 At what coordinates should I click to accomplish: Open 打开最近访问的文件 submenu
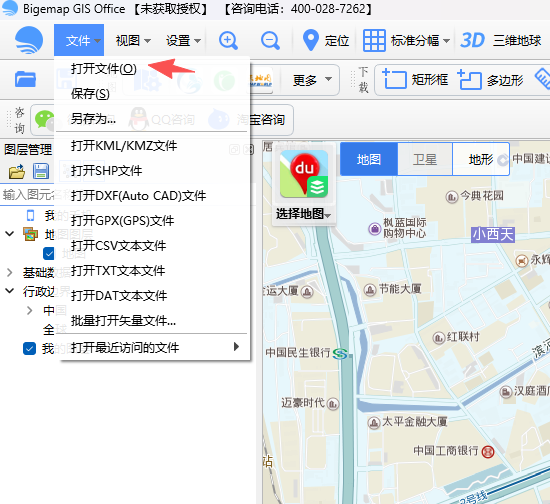pyautogui.click(x=153, y=348)
